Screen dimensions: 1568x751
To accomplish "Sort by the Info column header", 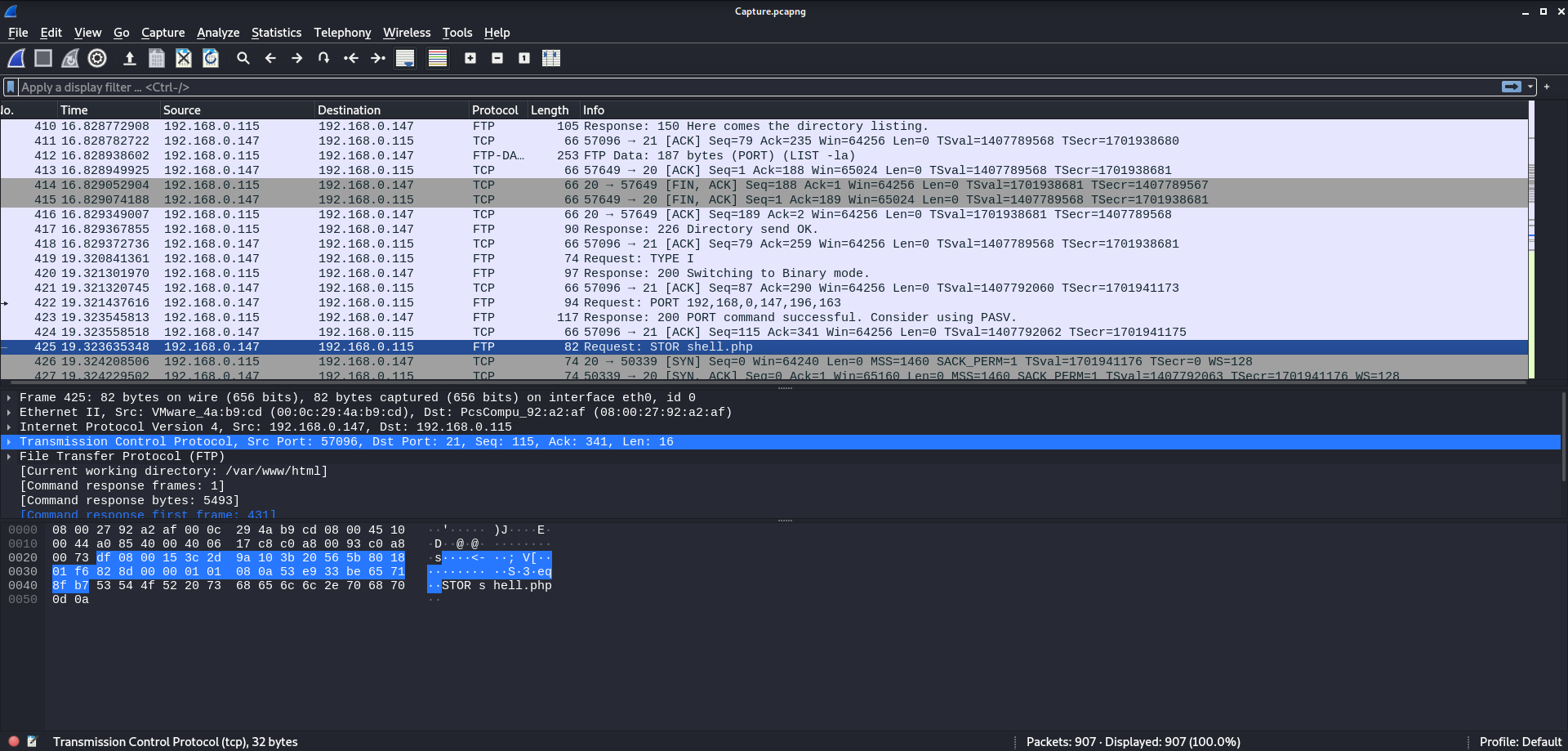I will pyautogui.click(x=1053, y=110).
